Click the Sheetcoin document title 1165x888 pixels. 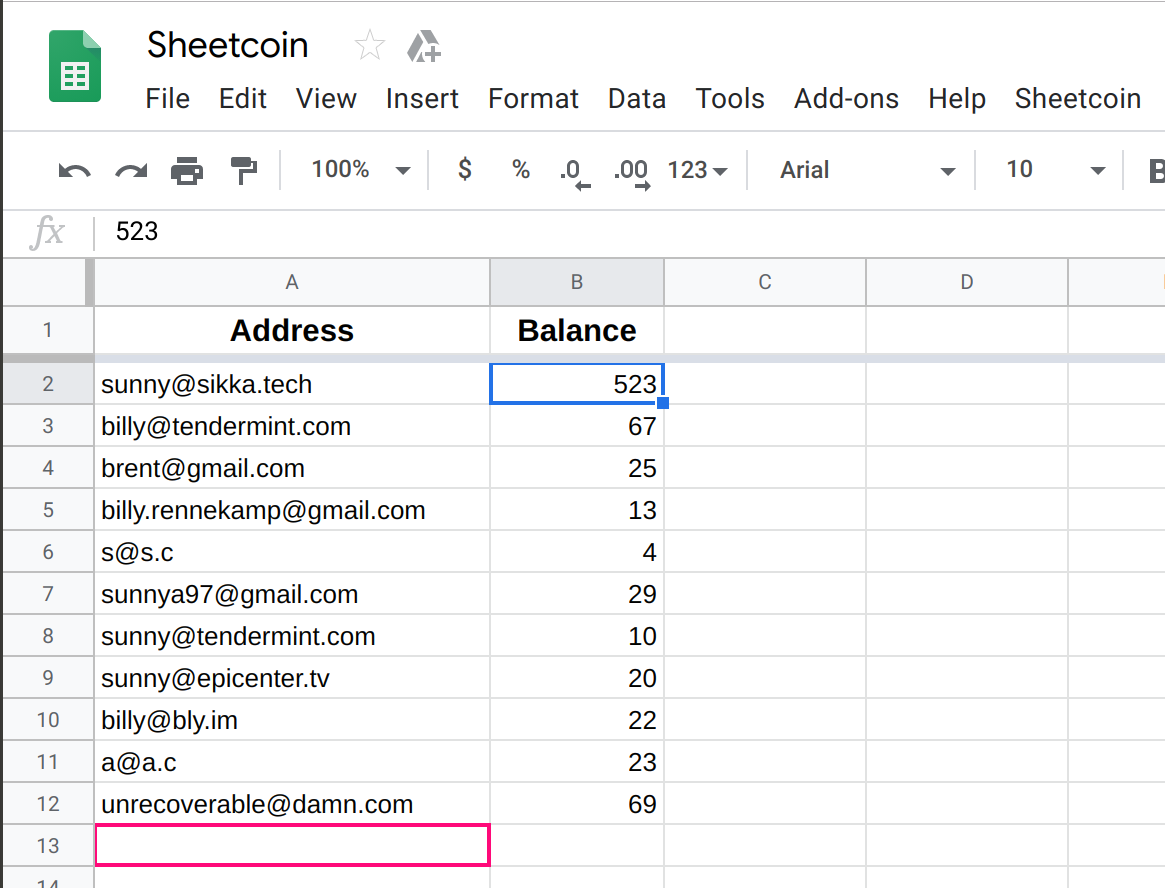coord(227,45)
